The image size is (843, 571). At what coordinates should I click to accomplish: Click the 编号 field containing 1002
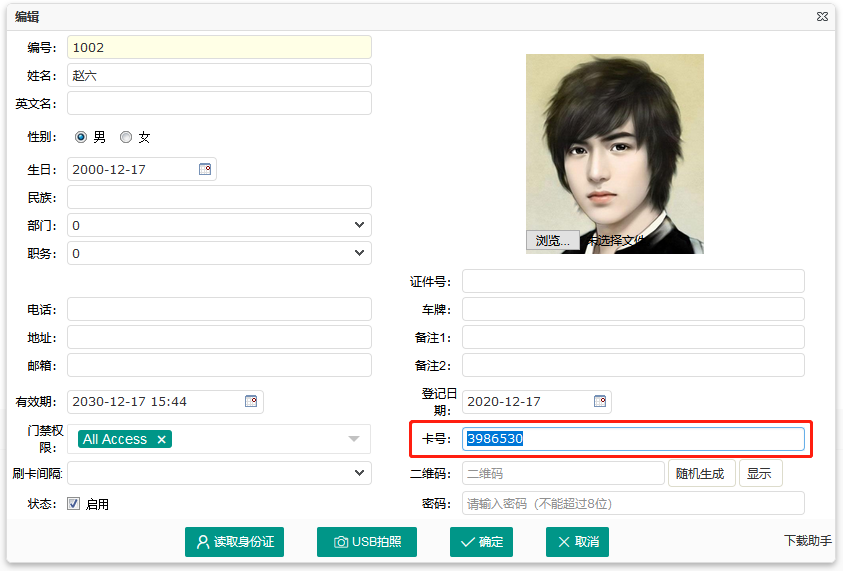pyautogui.click(x=219, y=47)
